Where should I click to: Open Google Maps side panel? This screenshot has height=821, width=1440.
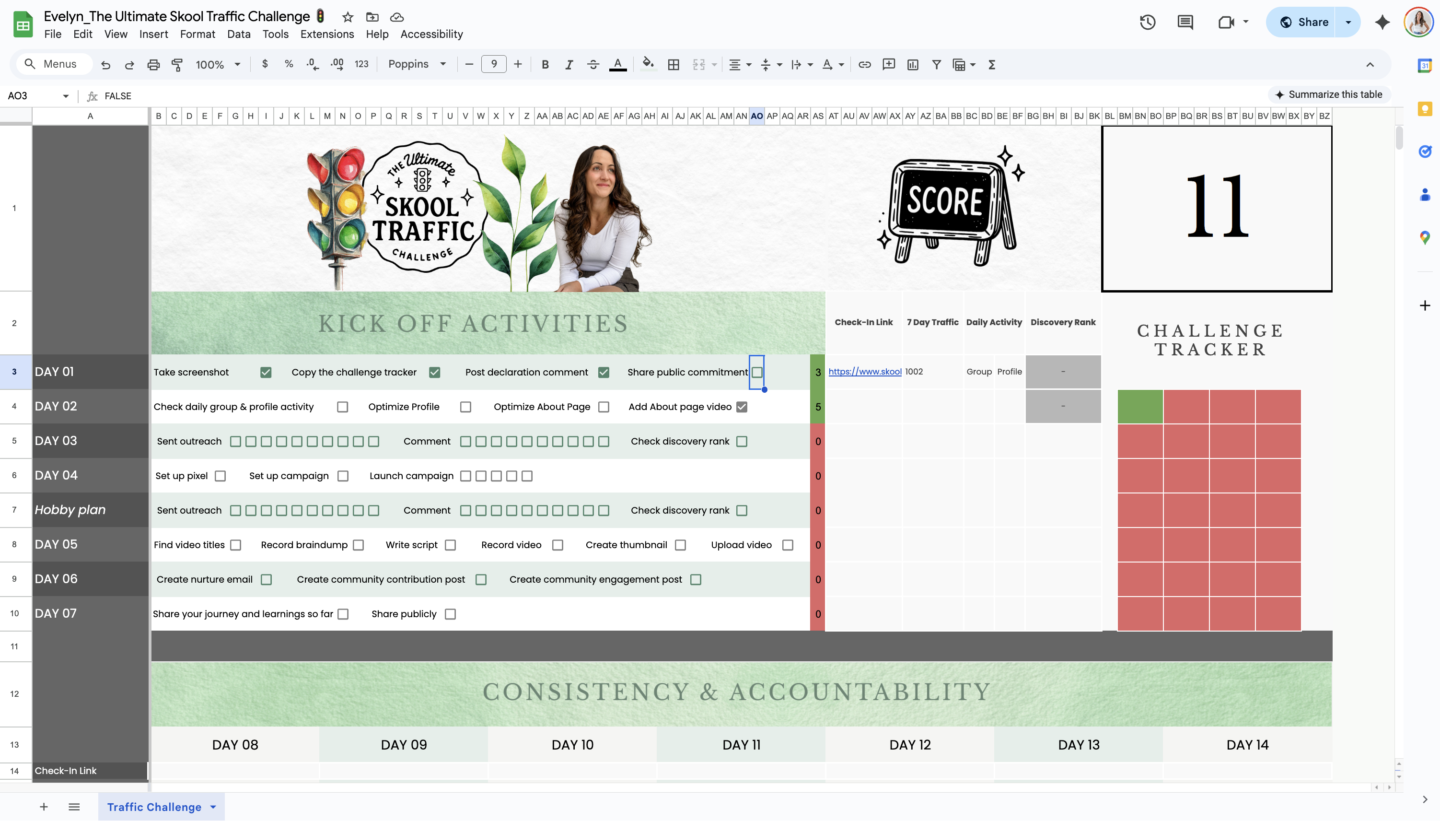pyautogui.click(x=1425, y=237)
